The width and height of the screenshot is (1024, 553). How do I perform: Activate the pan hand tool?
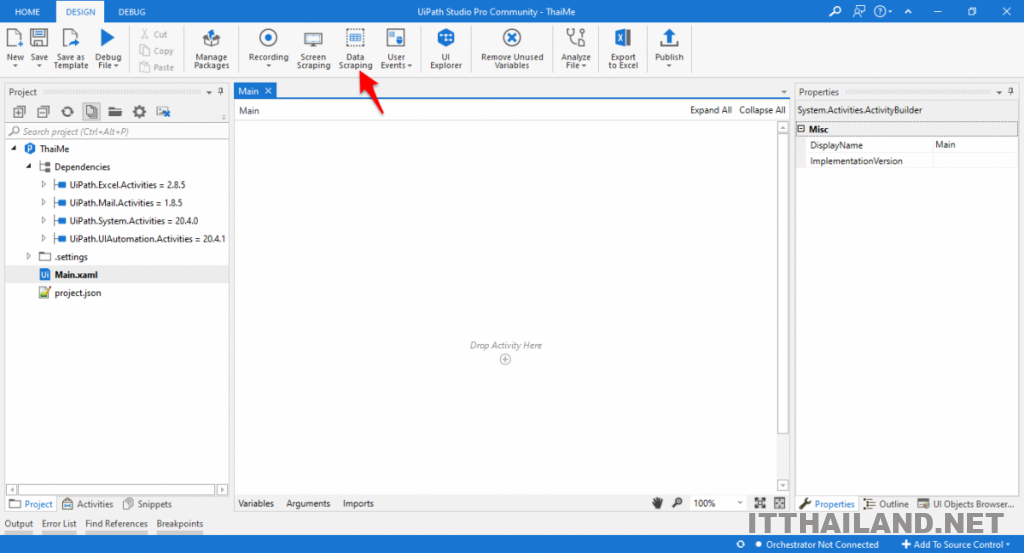(658, 503)
